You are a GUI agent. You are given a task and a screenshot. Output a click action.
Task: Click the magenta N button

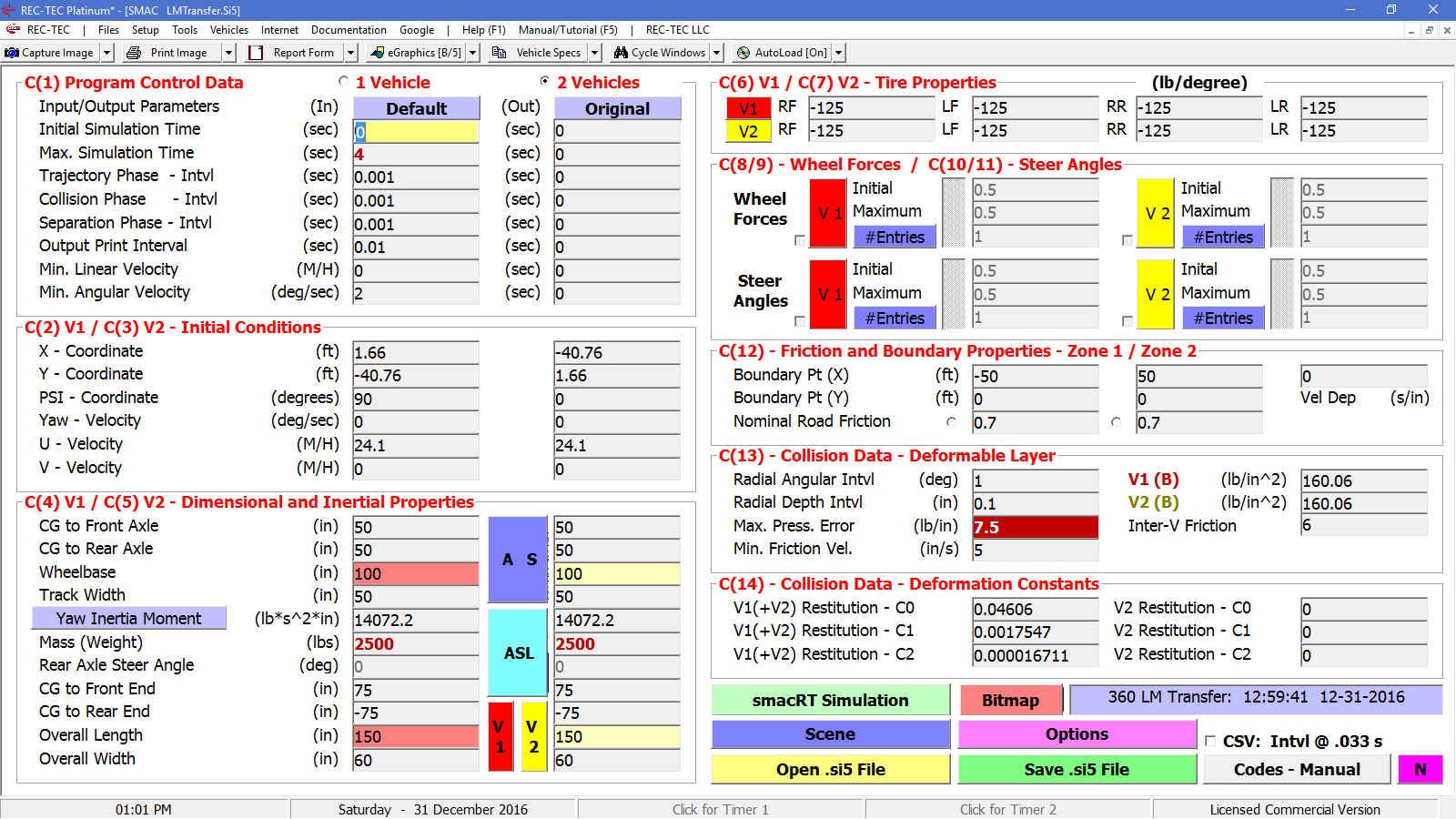point(1420,769)
